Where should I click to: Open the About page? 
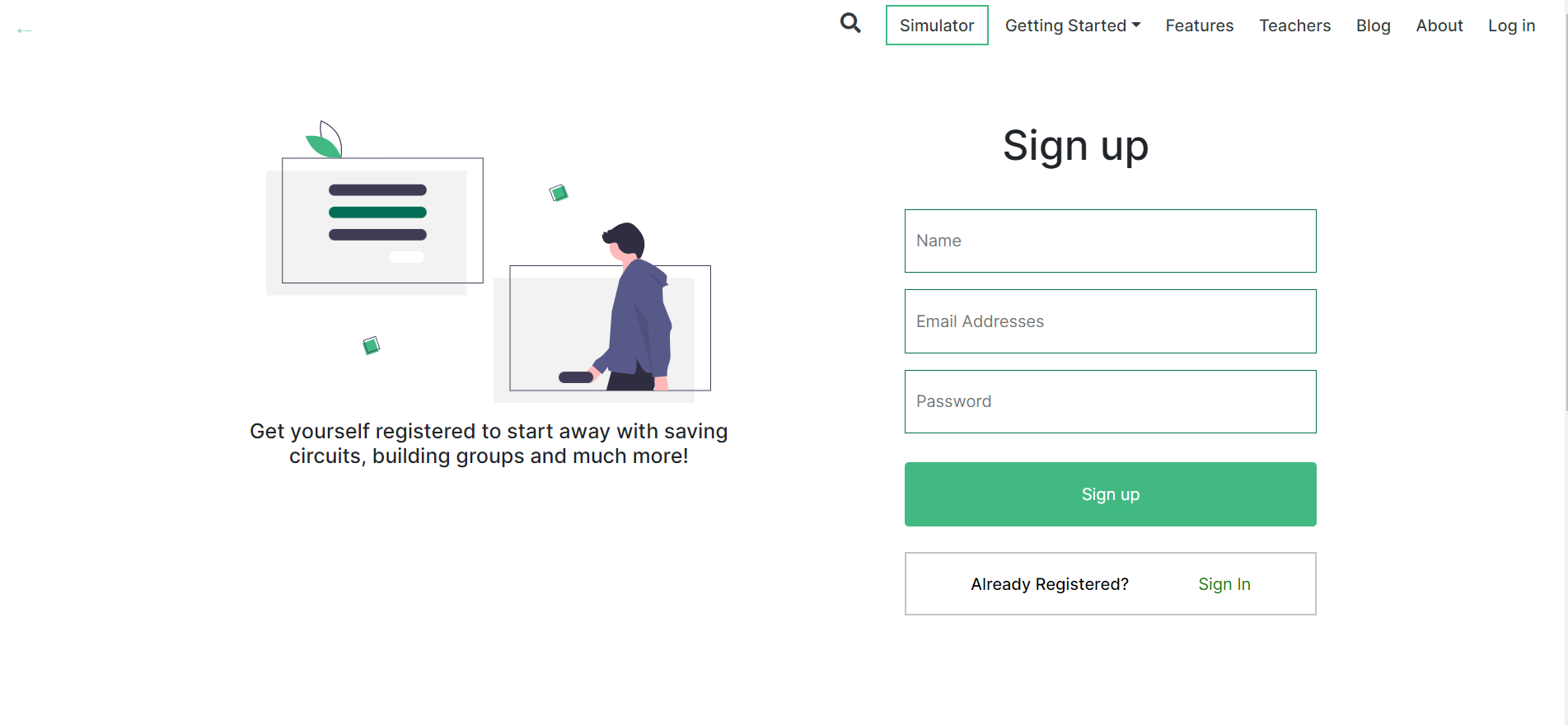pos(1439,26)
